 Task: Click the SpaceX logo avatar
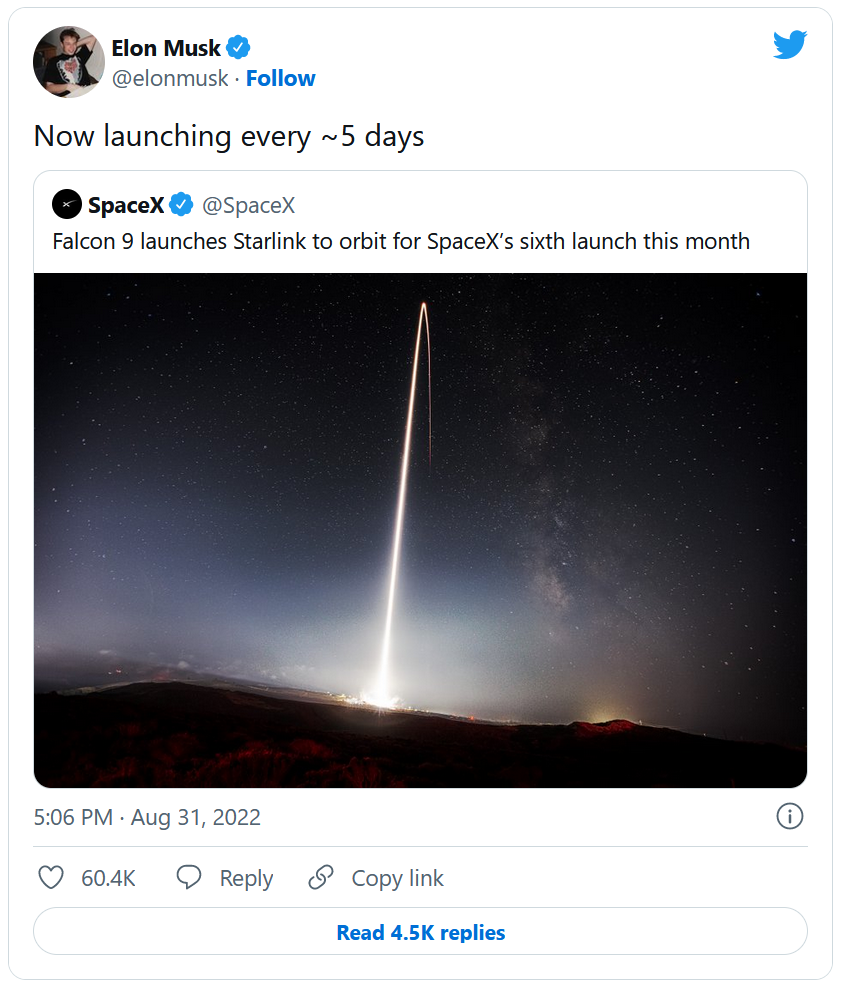tap(67, 205)
